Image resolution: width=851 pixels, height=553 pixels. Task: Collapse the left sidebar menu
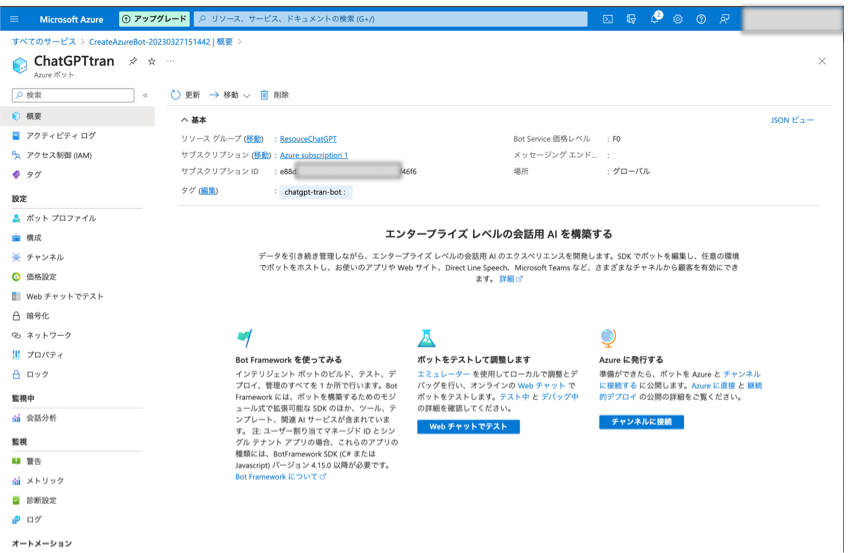[145, 95]
